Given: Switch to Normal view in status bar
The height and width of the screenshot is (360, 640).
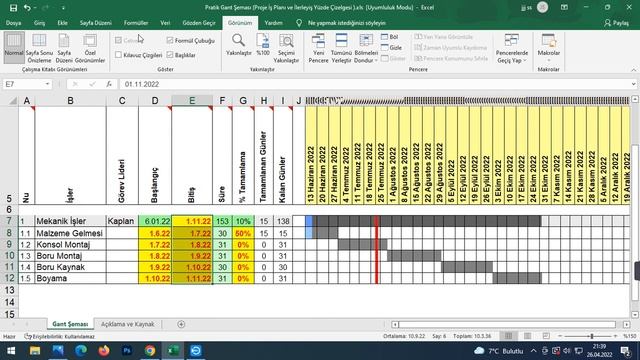Looking at the screenshot, I should [x=508, y=336].
